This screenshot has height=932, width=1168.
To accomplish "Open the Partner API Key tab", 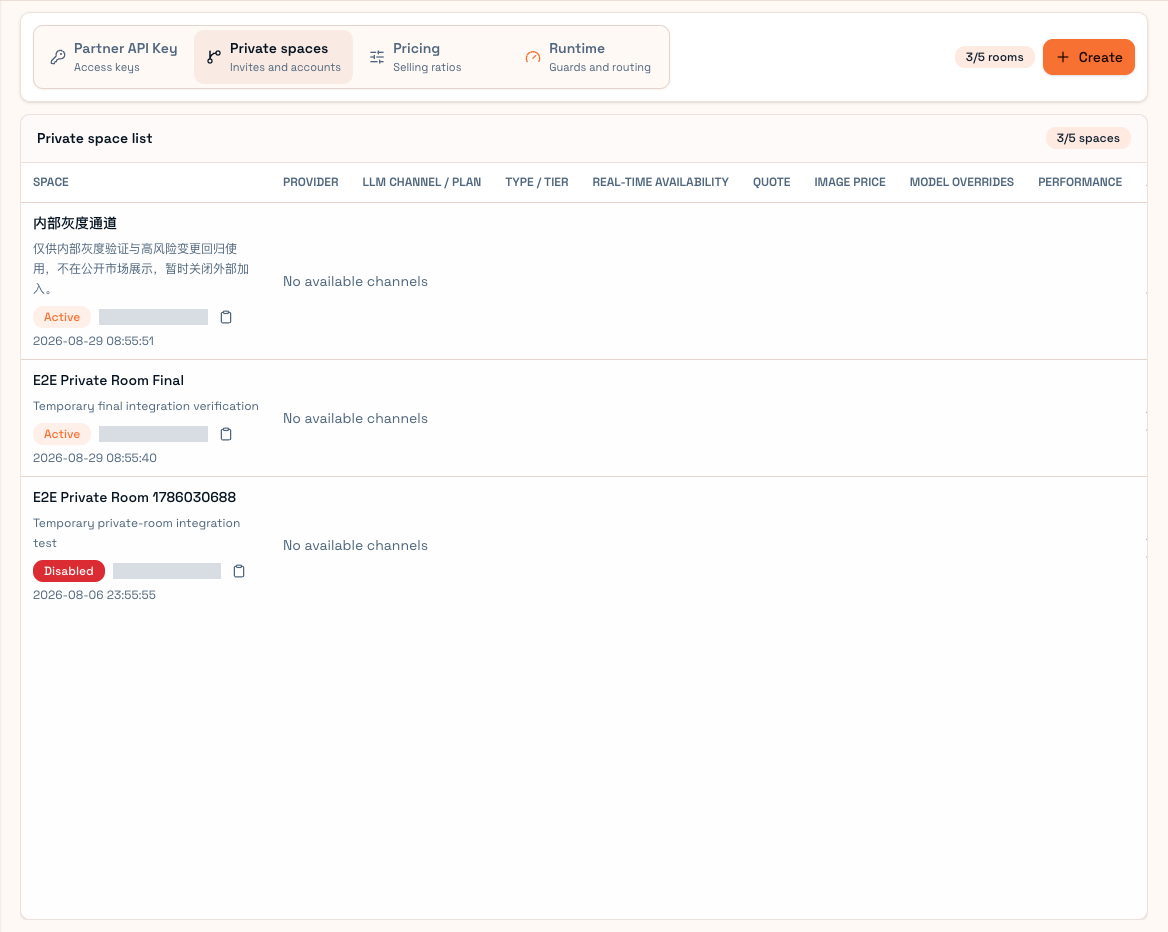I will coord(114,57).
